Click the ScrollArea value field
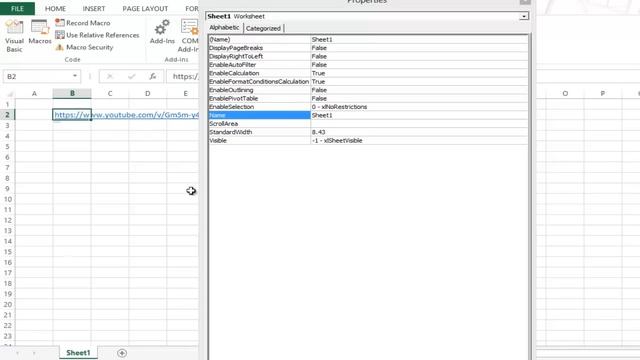The width and height of the screenshot is (640, 360). click(x=419, y=124)
